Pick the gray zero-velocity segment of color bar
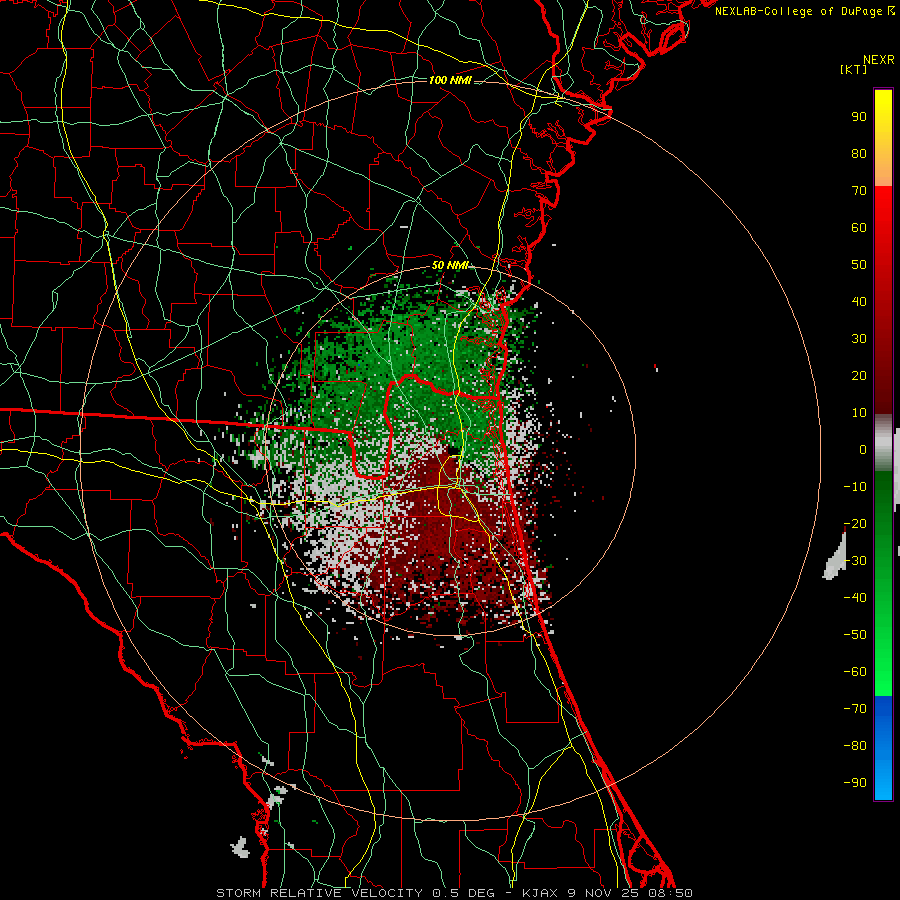The width and height of the screenshot is (900, 900). pos(883,443)
